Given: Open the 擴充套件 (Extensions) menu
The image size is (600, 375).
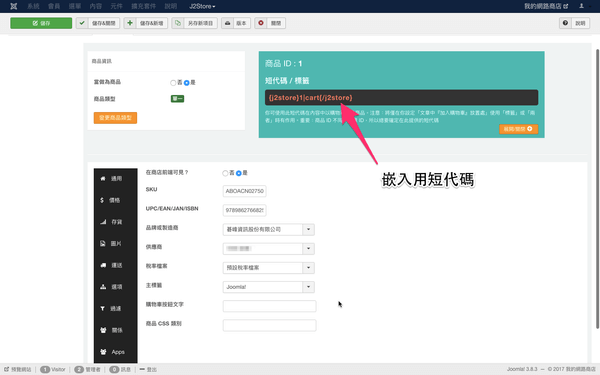Looking at the screenshot, I should tap(143, 6).
